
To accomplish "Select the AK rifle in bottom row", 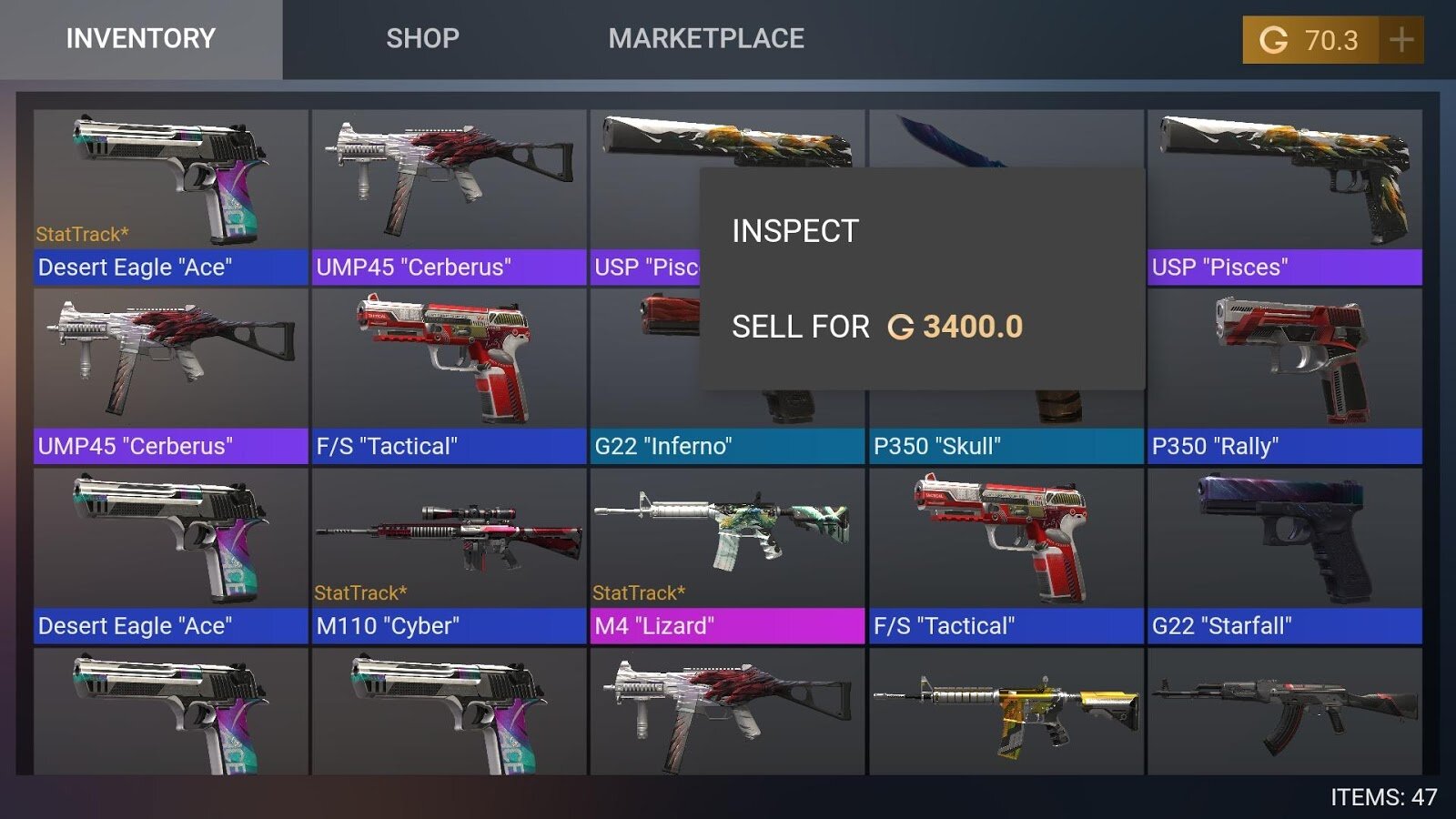I will tap(1284, 712).
